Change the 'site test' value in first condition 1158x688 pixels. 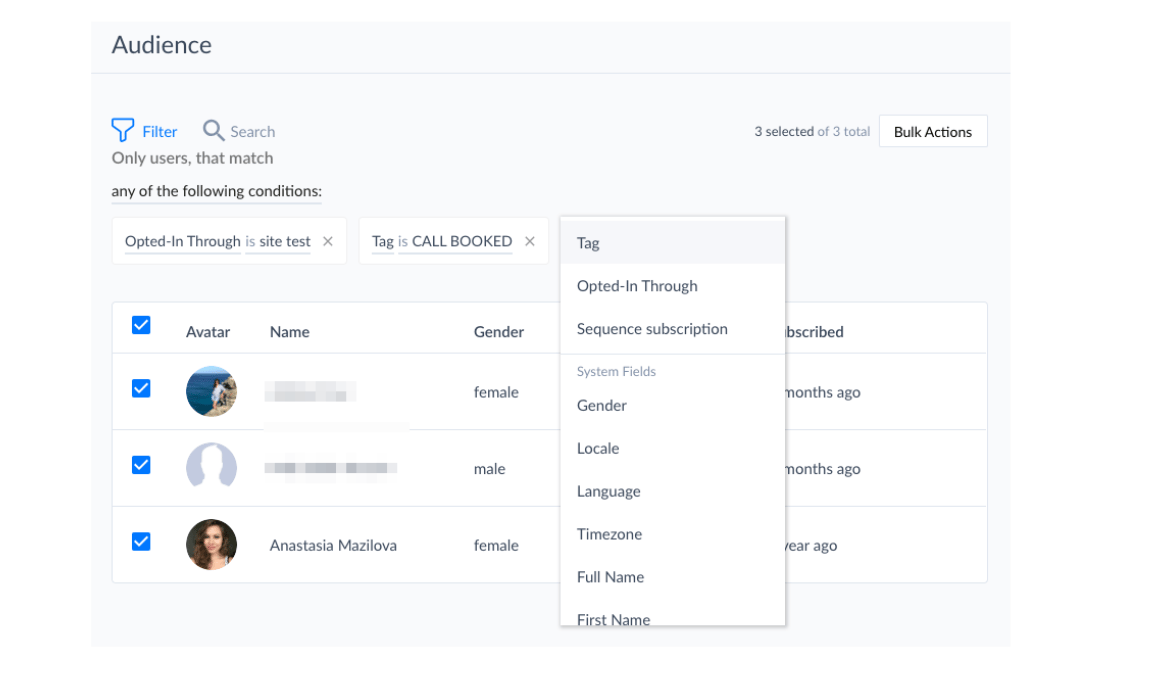[x=284, y=241]
